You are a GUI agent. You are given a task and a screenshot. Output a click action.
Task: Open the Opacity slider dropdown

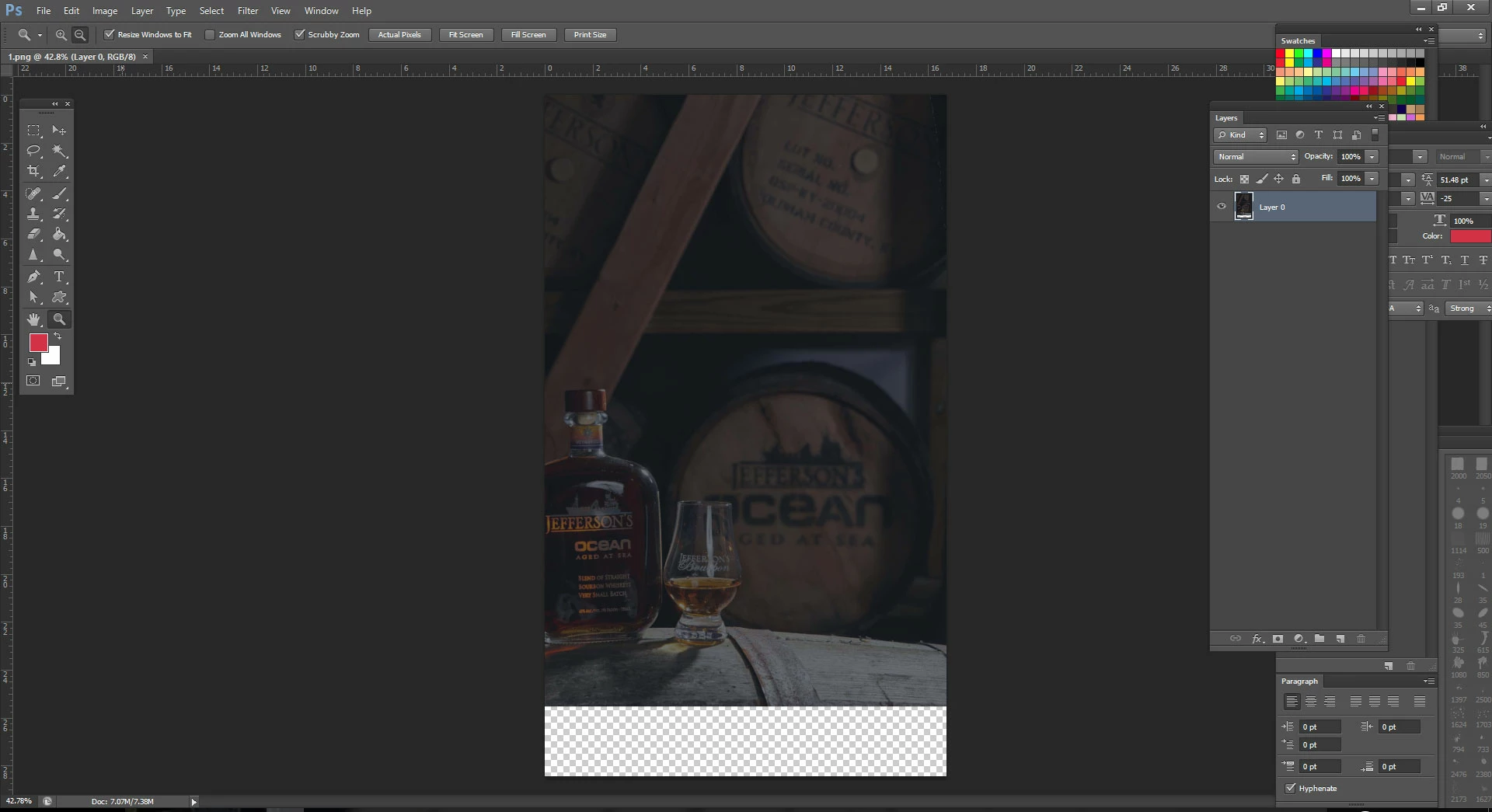click(x=1372, y=157)
